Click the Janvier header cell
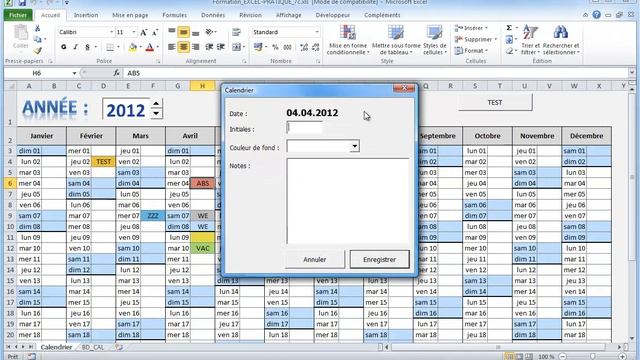The width and height of the screenshot is (640, 360). click(42, 136)
